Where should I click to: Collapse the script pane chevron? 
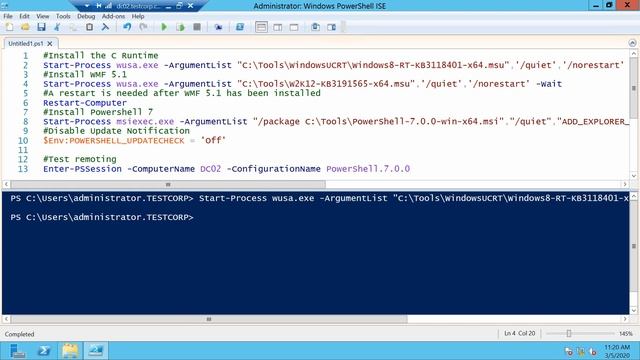(x=632, y=43)
